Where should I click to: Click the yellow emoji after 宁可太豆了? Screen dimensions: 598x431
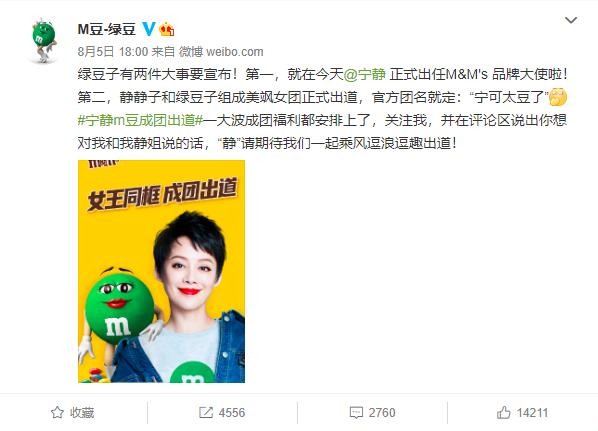[558, 97]
